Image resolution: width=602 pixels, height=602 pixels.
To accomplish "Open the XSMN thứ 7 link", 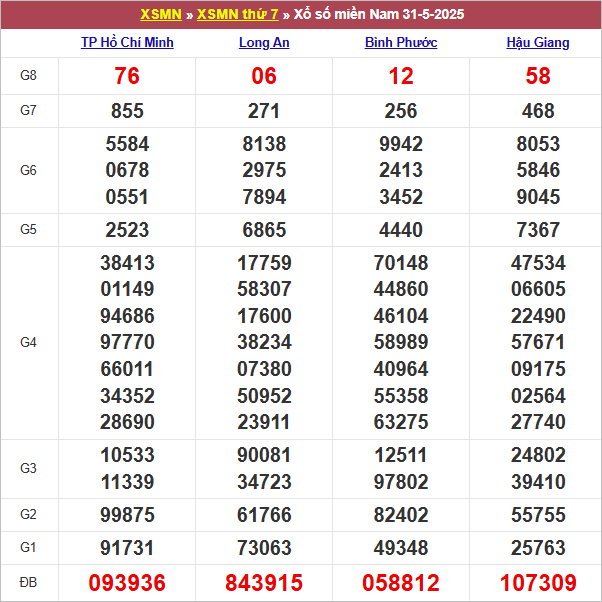I will (238, 14).
